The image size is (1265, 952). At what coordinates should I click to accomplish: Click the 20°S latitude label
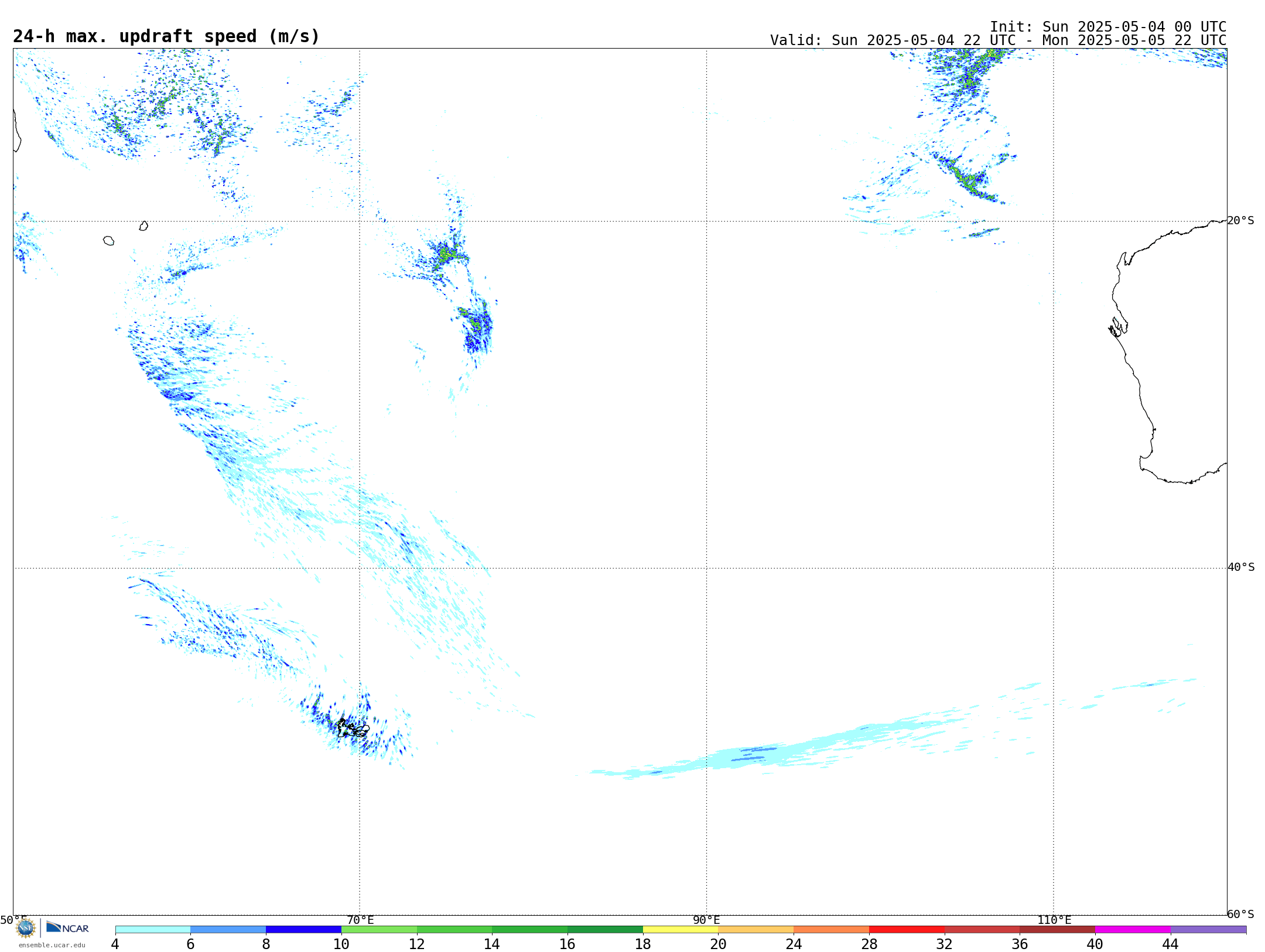point(1241,221)
